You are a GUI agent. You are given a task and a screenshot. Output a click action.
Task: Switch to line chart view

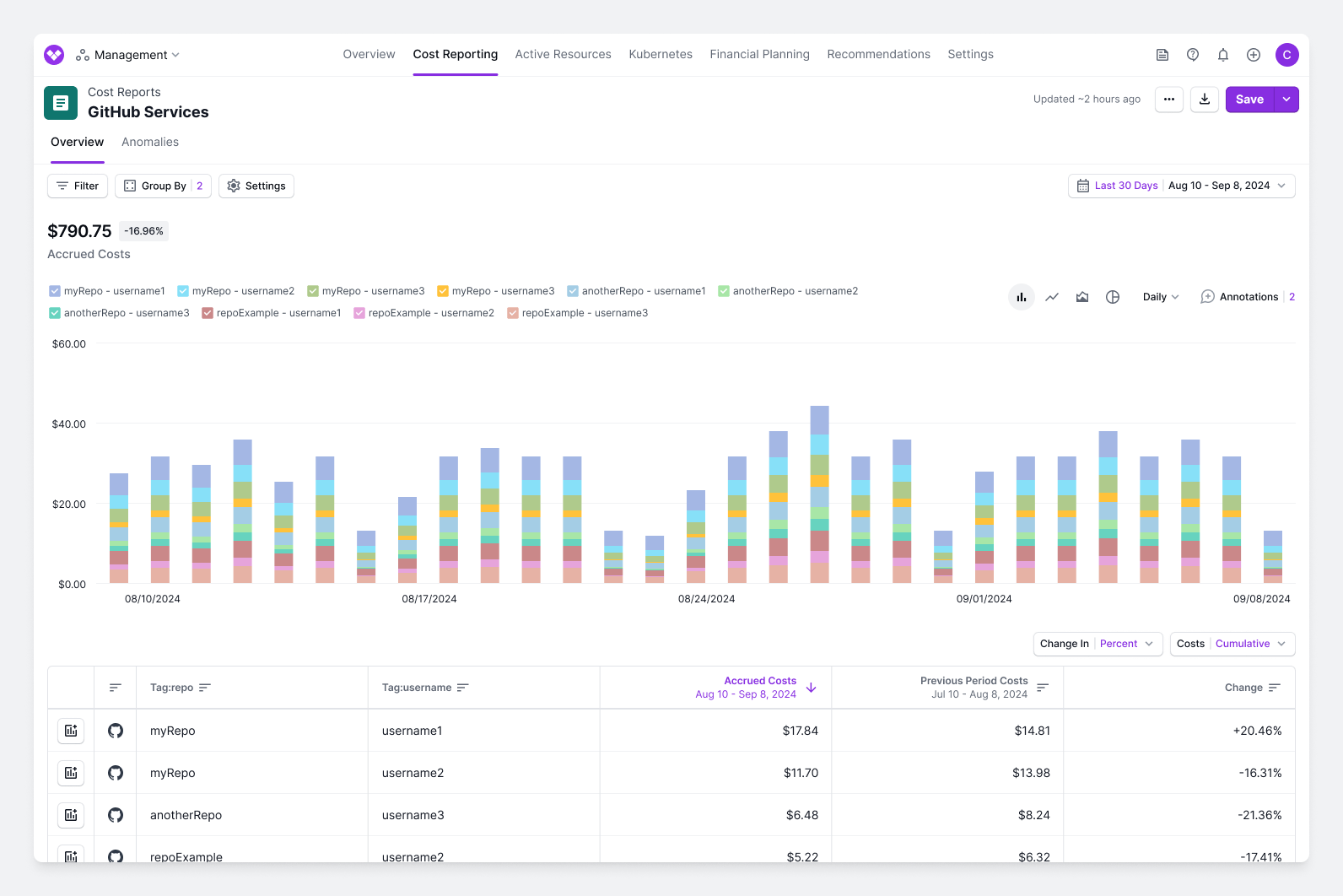pyautogui.click(x=1052, y=297)
